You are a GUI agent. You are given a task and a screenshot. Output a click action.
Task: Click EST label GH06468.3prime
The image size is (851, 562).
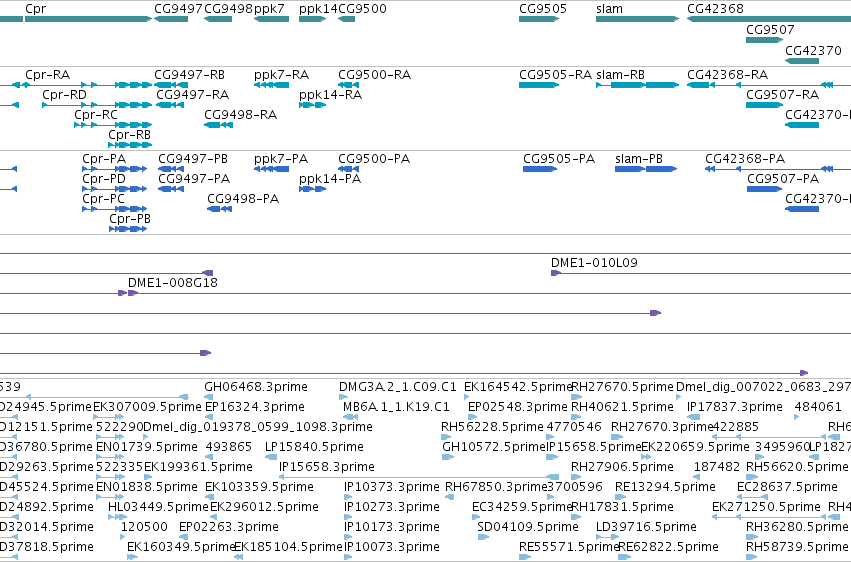pos(256,387)
